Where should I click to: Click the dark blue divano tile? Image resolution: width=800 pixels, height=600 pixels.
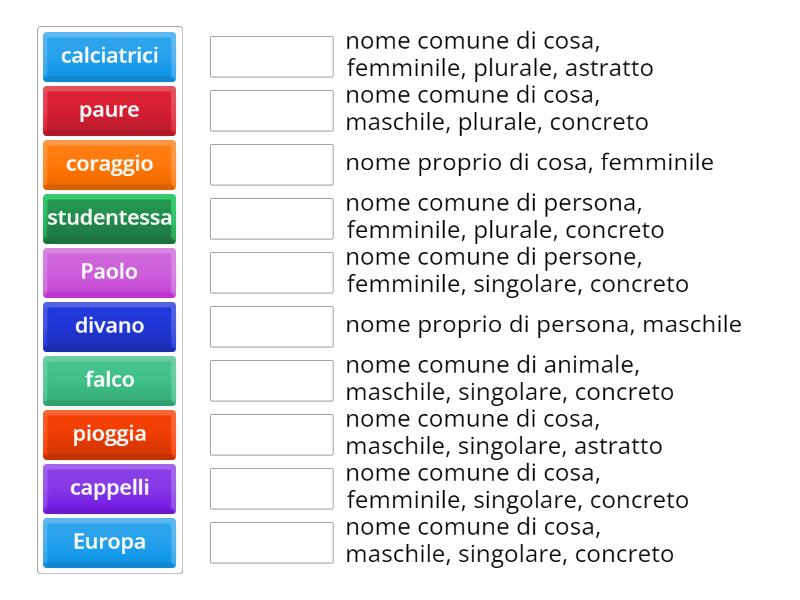(108, 327)
